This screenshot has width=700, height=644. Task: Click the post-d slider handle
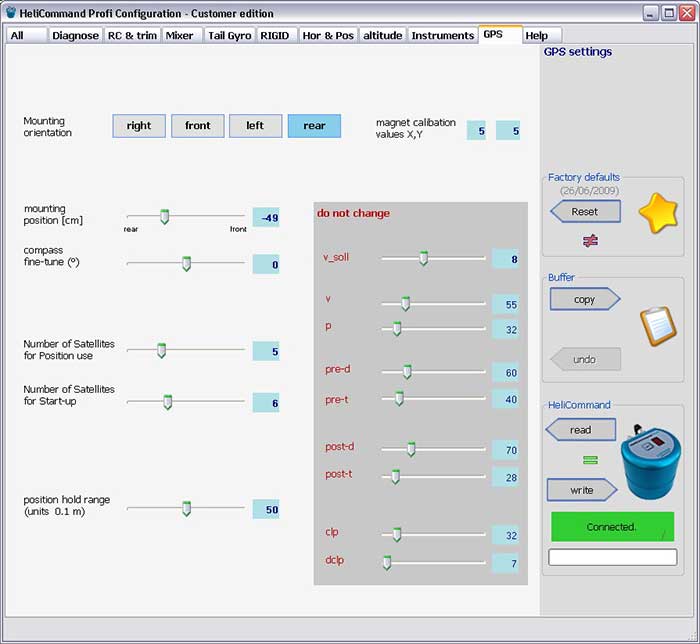[x=411, y=449]
